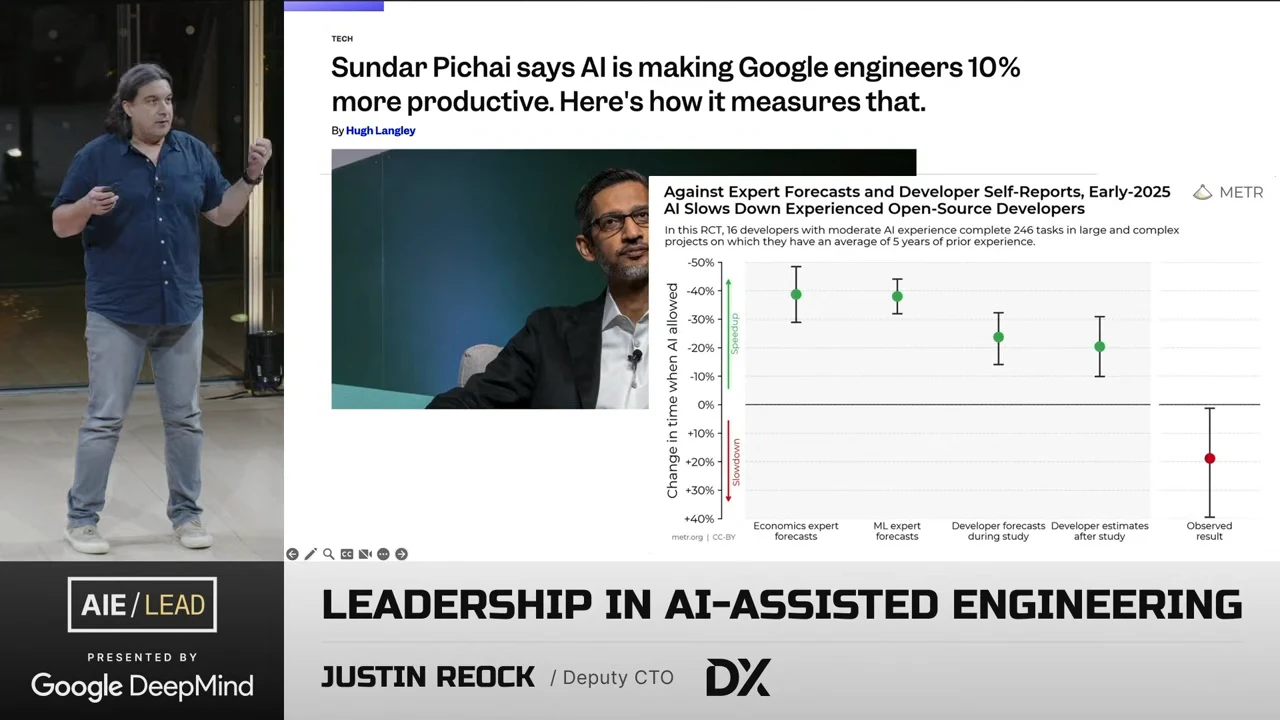Click the TECH category label

pyautogui.click(x=342, y=39)
